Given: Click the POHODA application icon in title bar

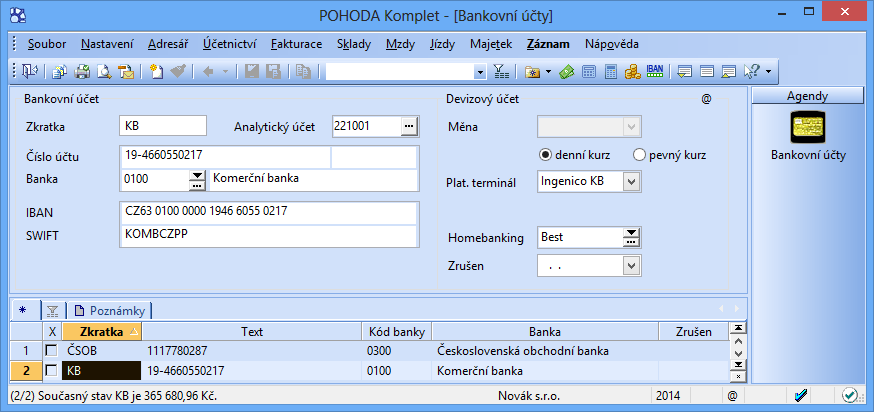Looking at the screenshot, I should click(17, 14).
